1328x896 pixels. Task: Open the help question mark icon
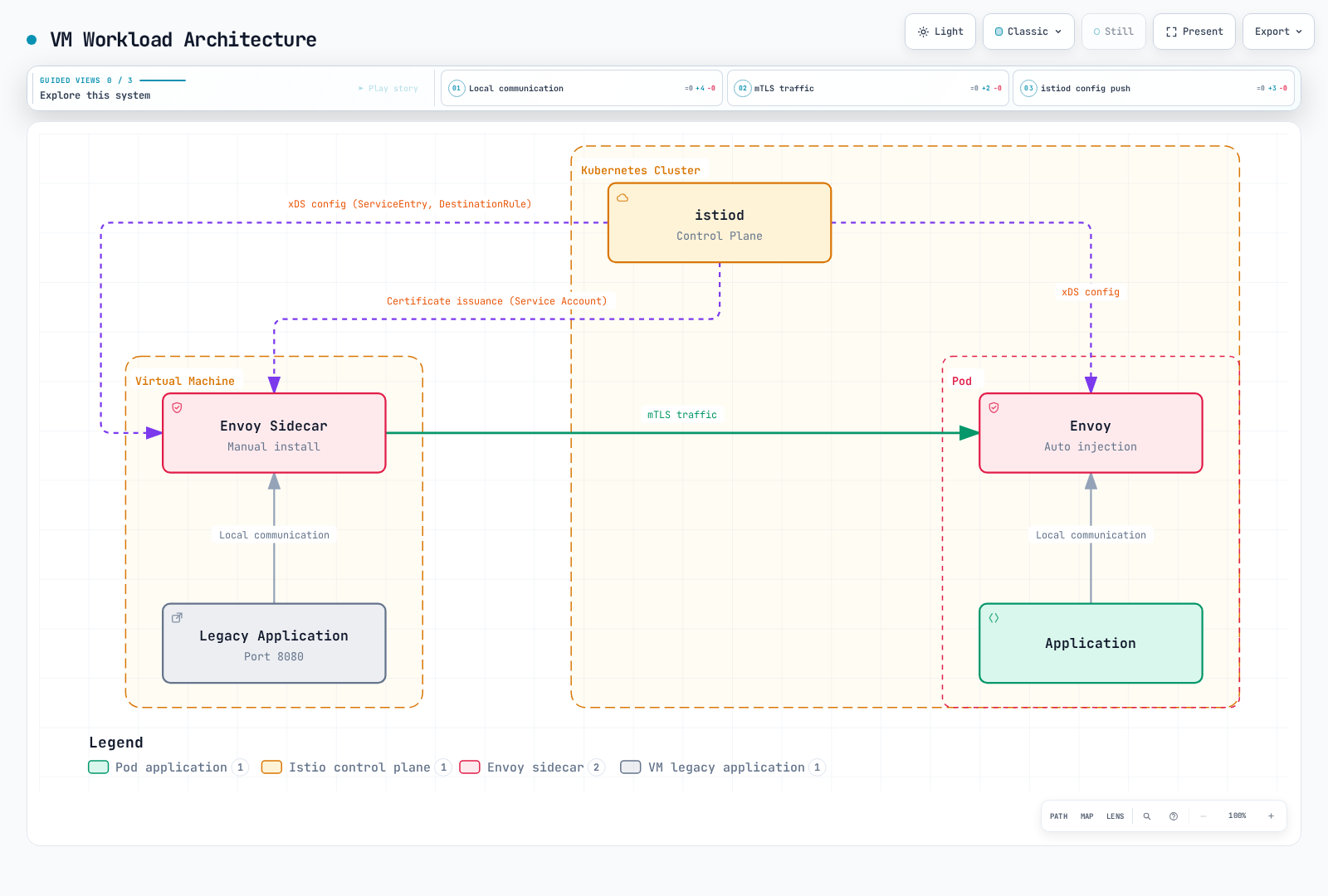click(x=1174, y=816)
